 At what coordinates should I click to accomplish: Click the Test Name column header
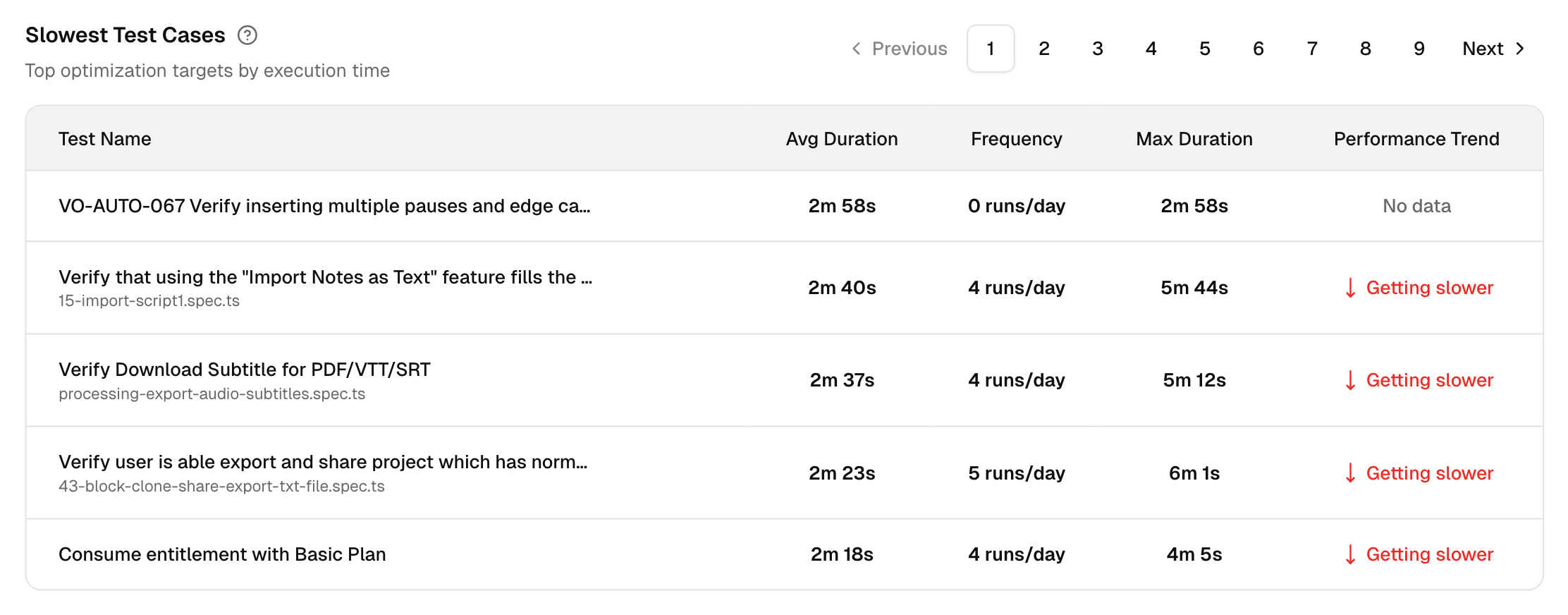pos(105,139)
